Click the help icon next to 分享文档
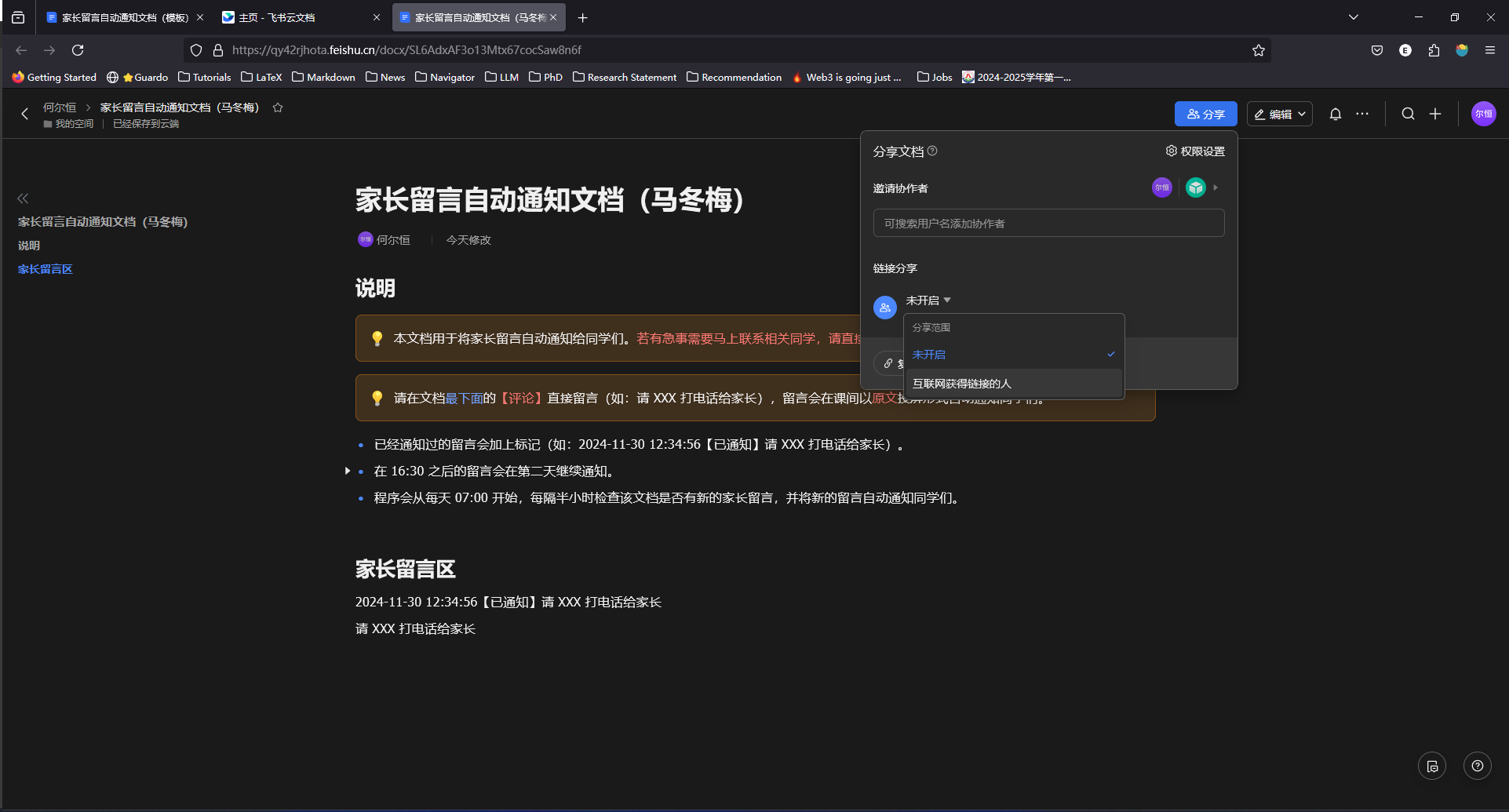This screenshot has height=812, width=1509. click(x=932, y=151)
